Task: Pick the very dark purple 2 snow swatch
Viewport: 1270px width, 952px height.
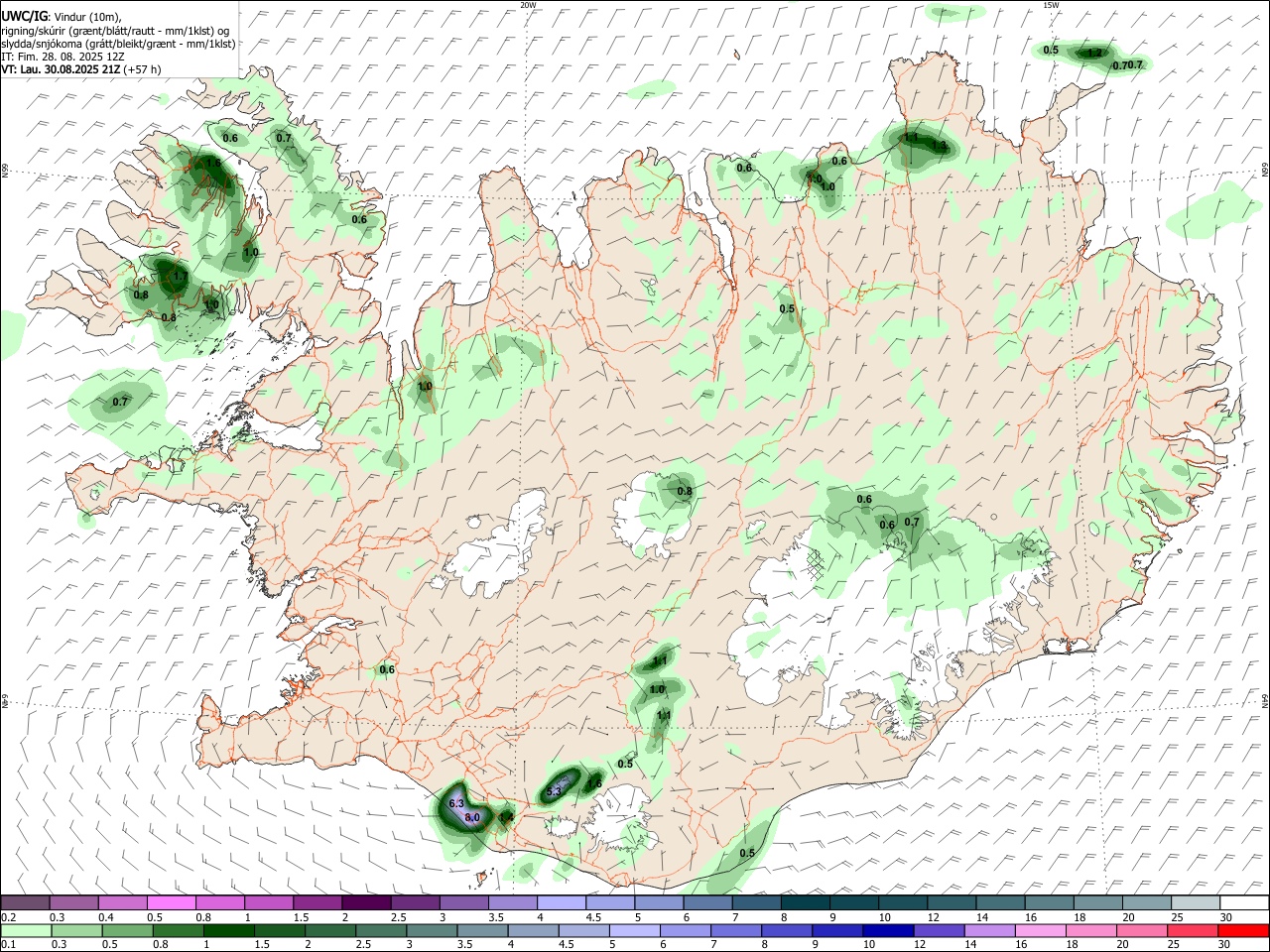Action: (x=365, y=903)
